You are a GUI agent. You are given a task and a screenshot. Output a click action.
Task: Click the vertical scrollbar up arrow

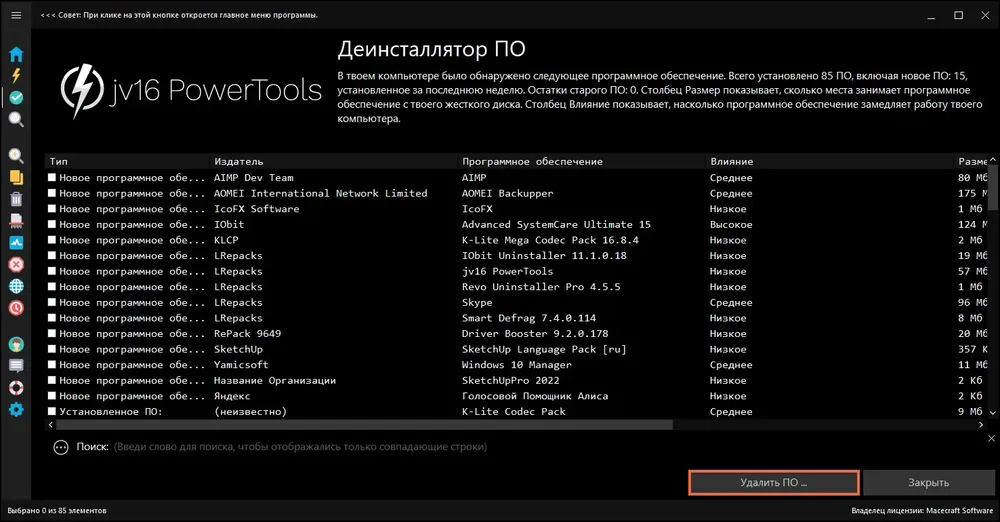pos(992,160)
